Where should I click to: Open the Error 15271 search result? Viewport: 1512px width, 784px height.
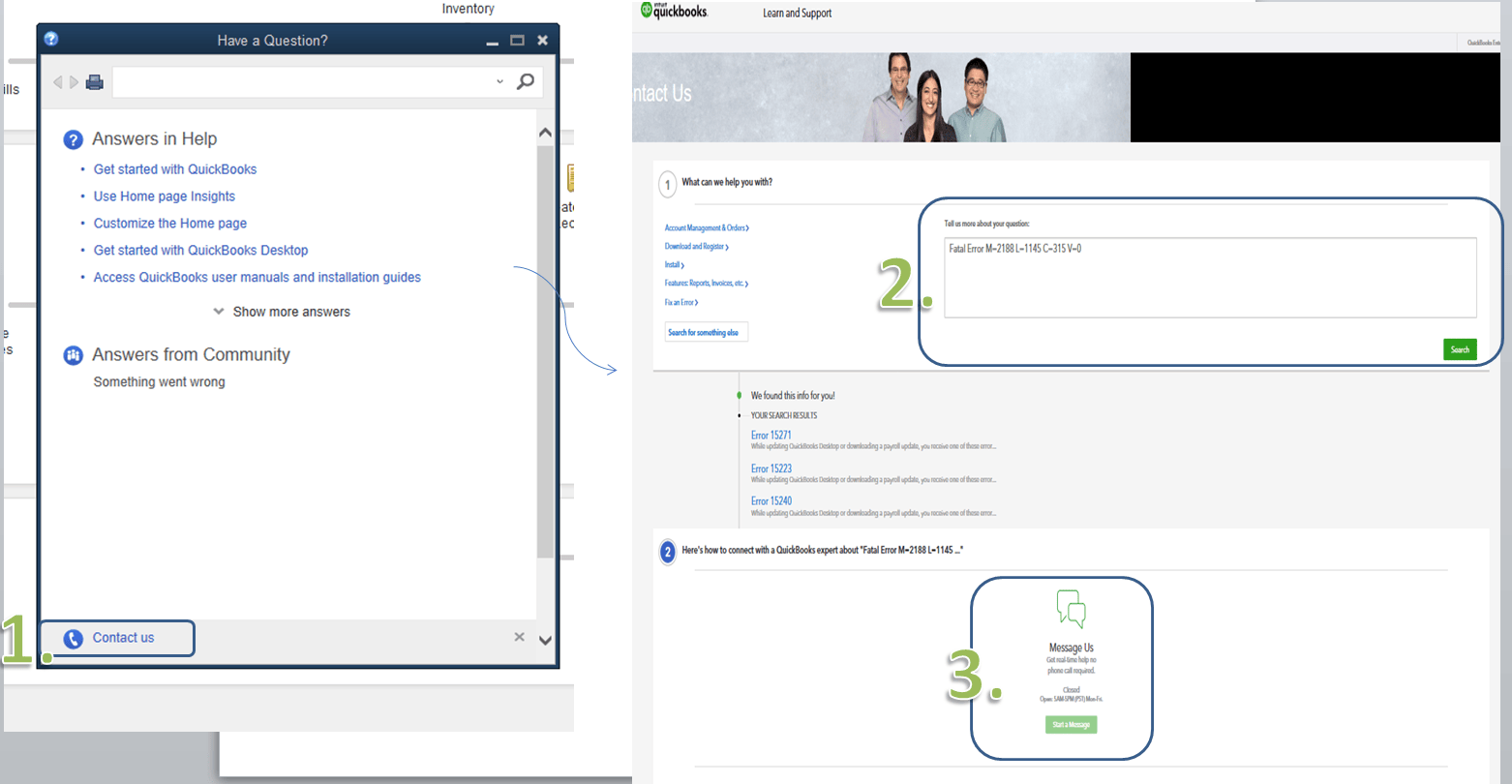(771, 436)
